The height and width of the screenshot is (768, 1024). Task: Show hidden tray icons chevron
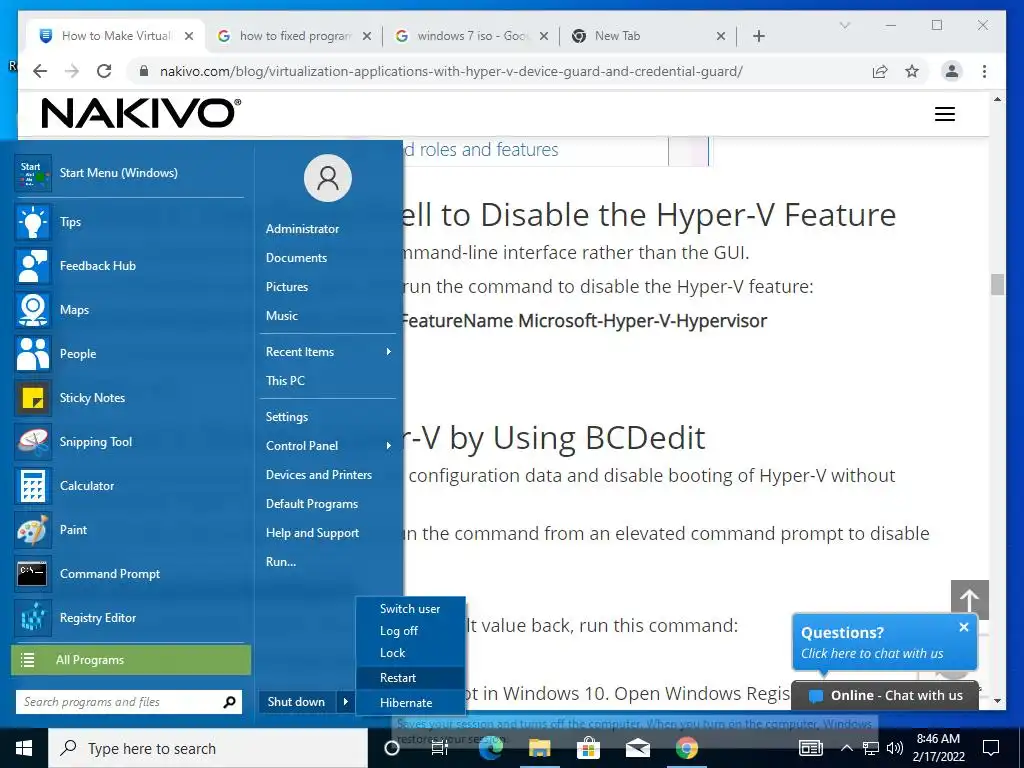(846, 748)
